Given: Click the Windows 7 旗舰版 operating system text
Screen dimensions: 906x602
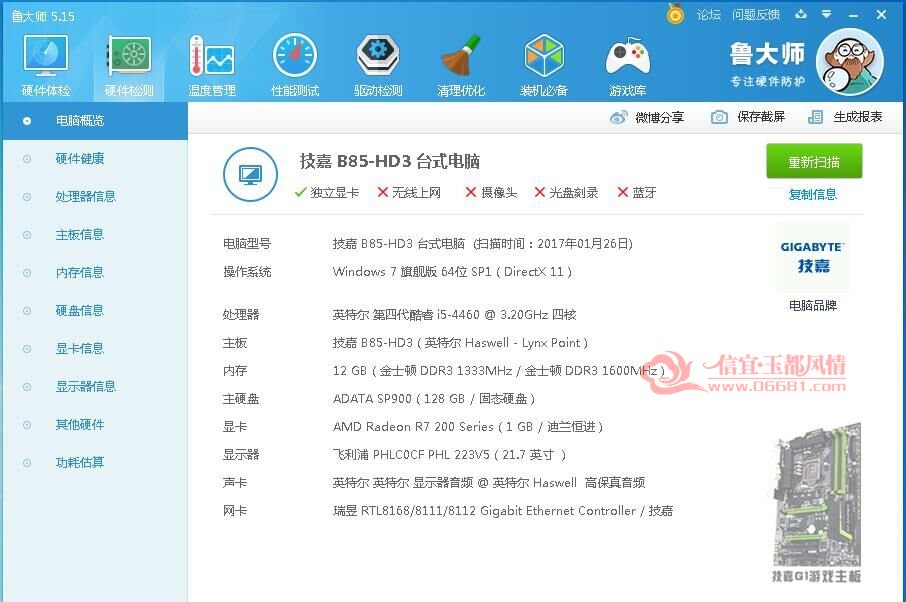Looking at the screenshot, I should [x=452, y=272].
